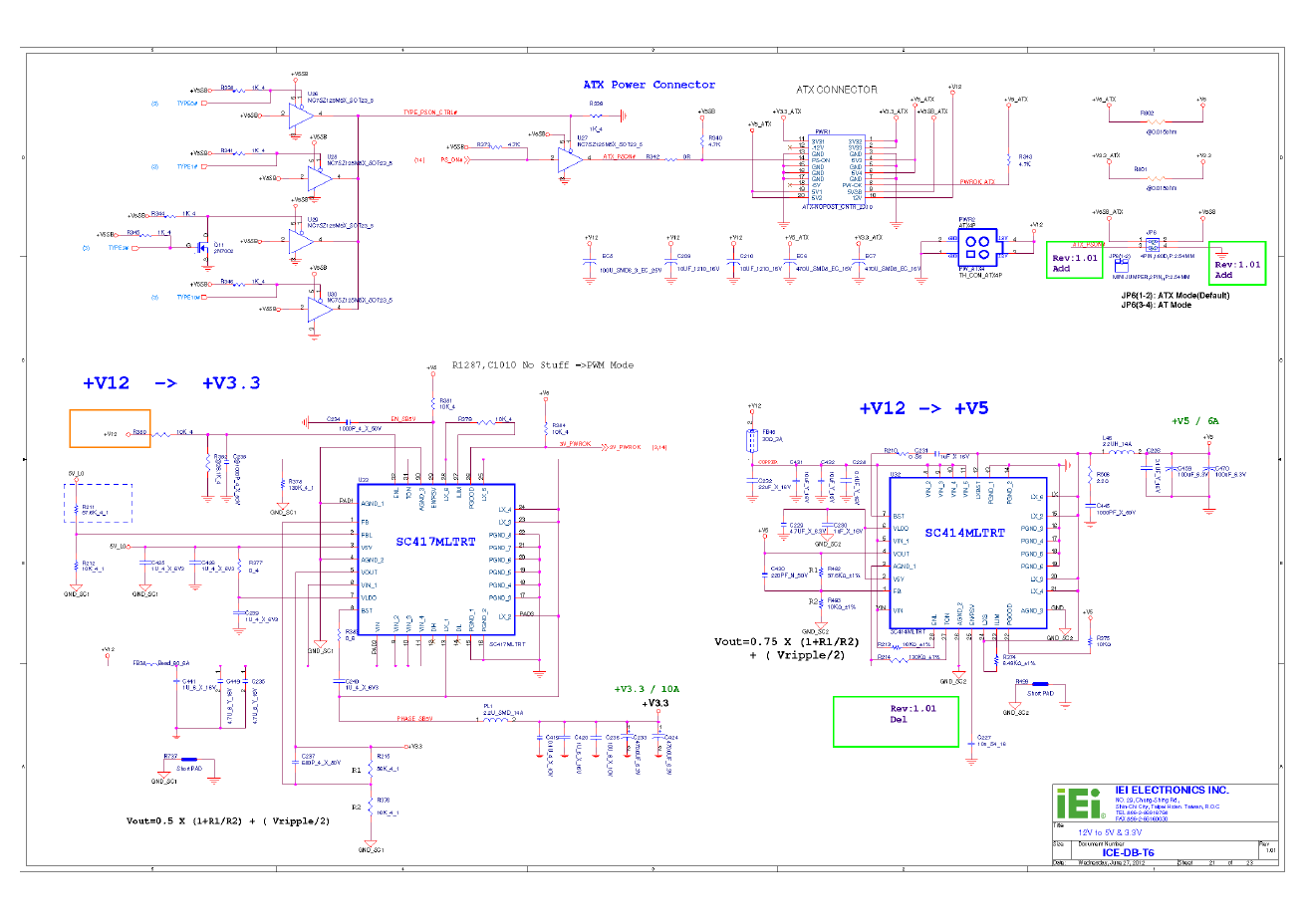Click the title '12V to 5V & 3.3V'
Image resolution: width=1308 pixels, height=924 pixels.
click(x=1110, y=832)
